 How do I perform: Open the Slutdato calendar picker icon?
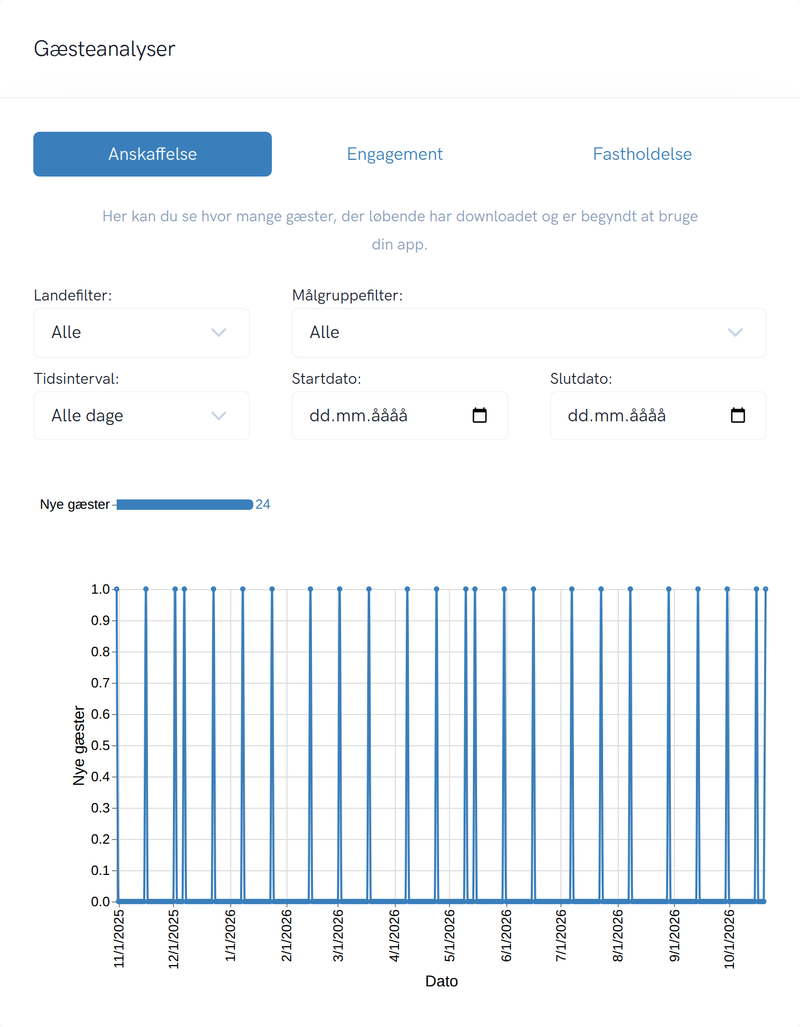738,415
